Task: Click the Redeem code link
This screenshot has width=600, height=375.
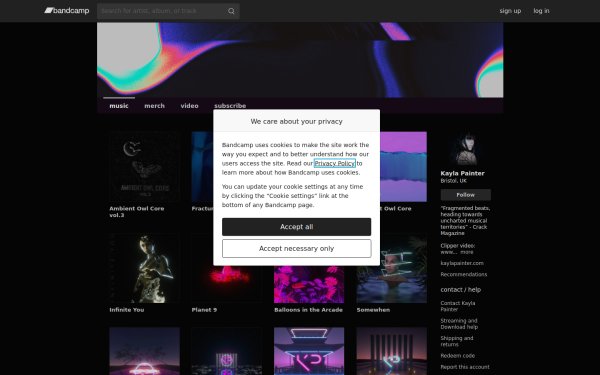Action: (458, 355)
